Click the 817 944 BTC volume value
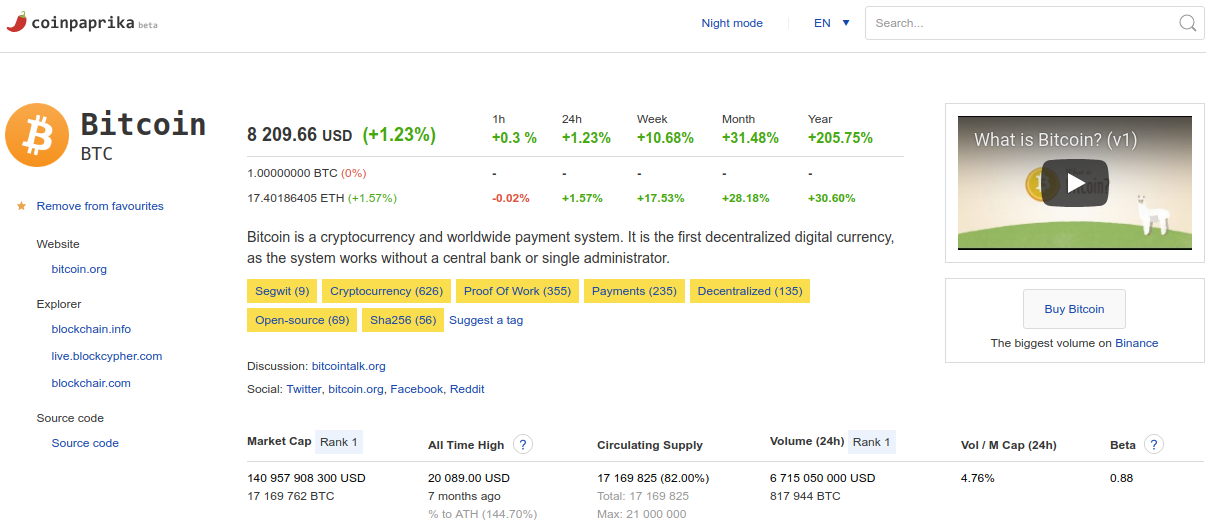The image size is (1206, 532). (805, 496)
